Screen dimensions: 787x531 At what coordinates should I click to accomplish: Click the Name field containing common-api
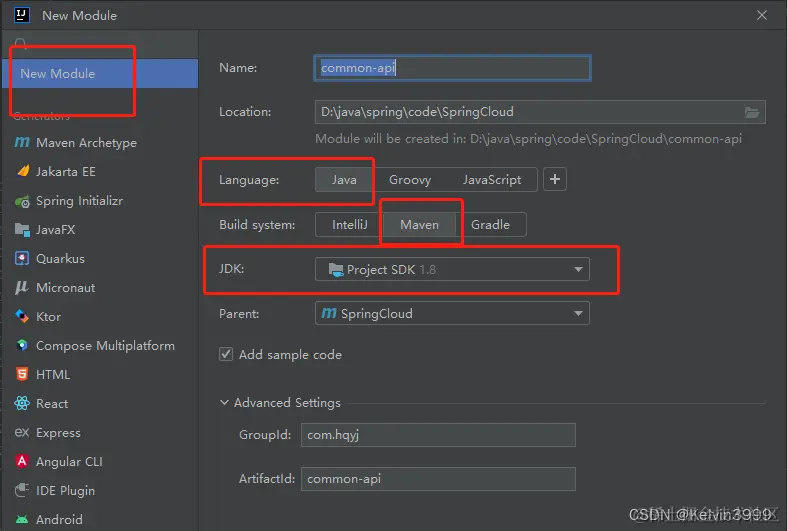click(x=452, y=68)
